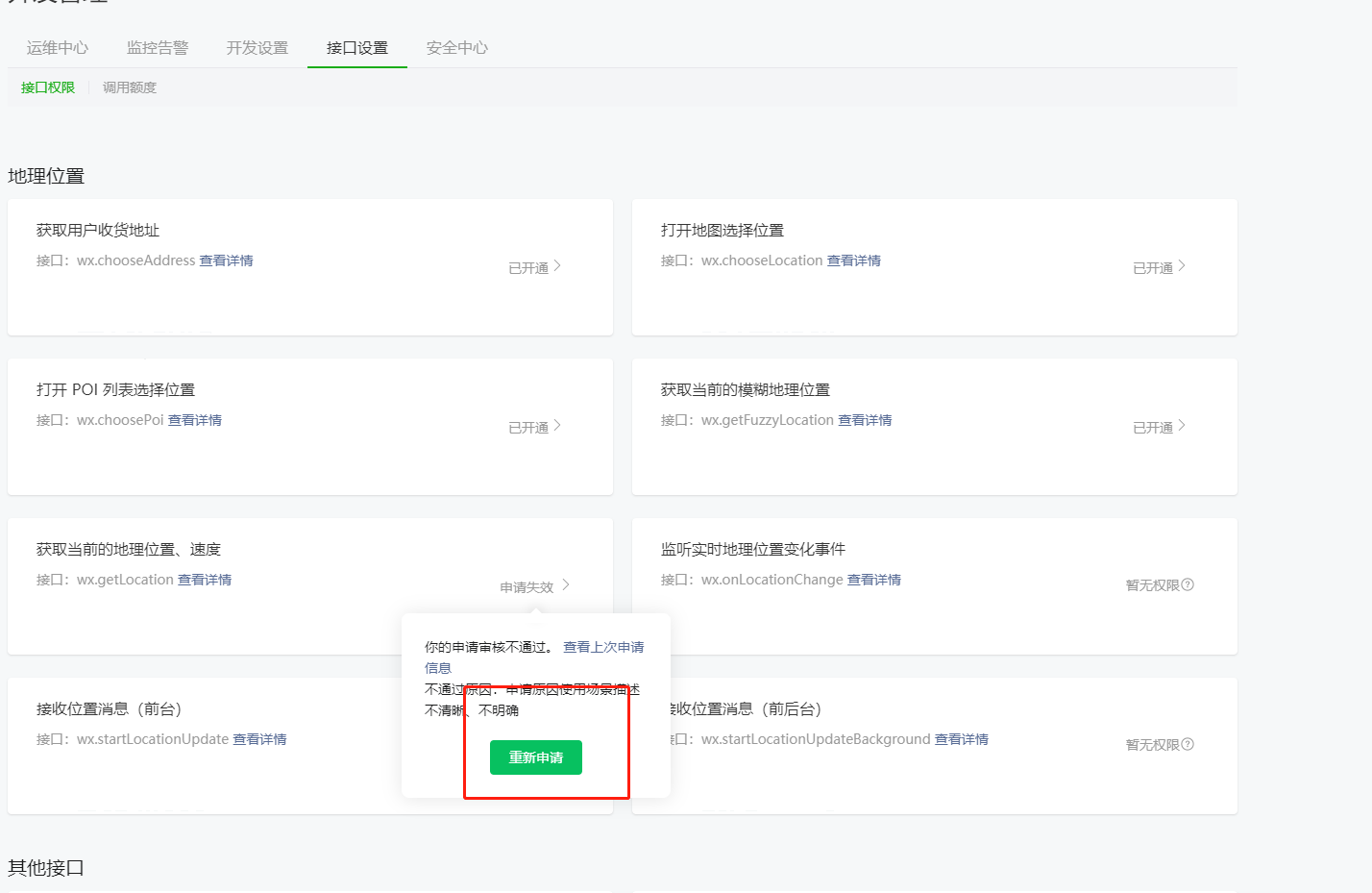Switch to the 运维中心 tab
The height and width of the screenshot is (893, 1372).
pos(58,48)
